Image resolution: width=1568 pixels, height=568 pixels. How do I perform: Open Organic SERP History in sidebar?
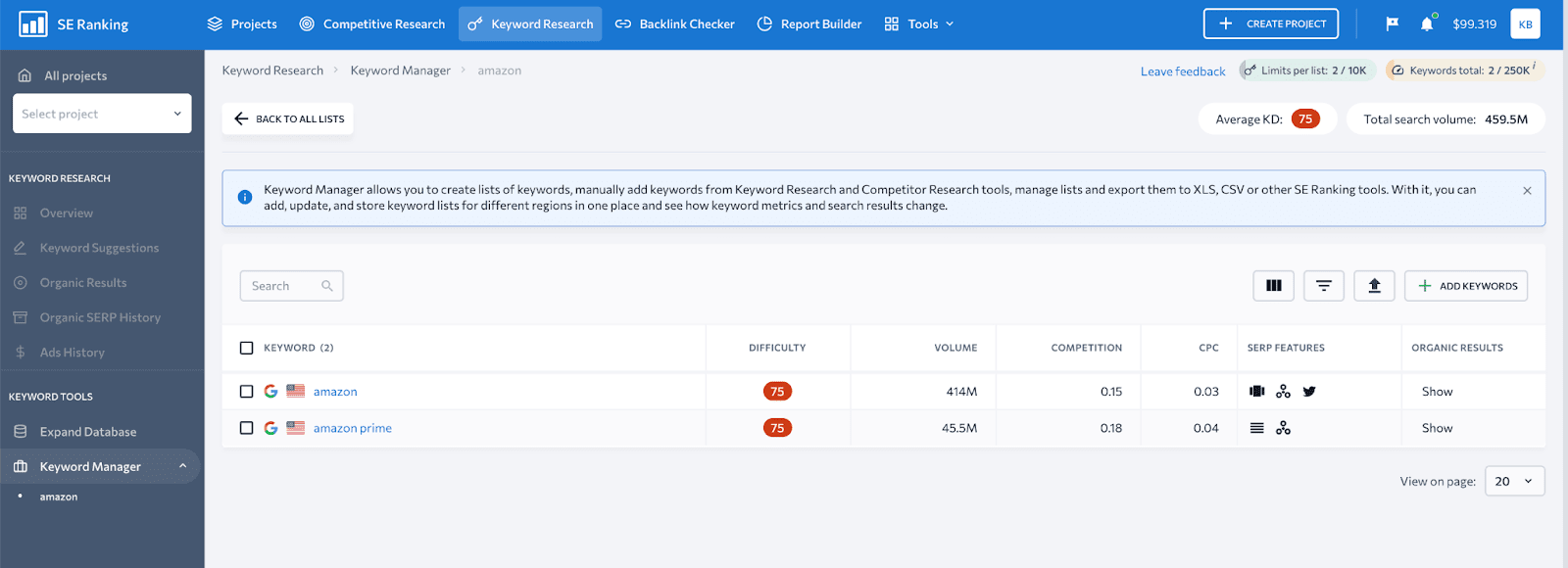click(100, 317)
